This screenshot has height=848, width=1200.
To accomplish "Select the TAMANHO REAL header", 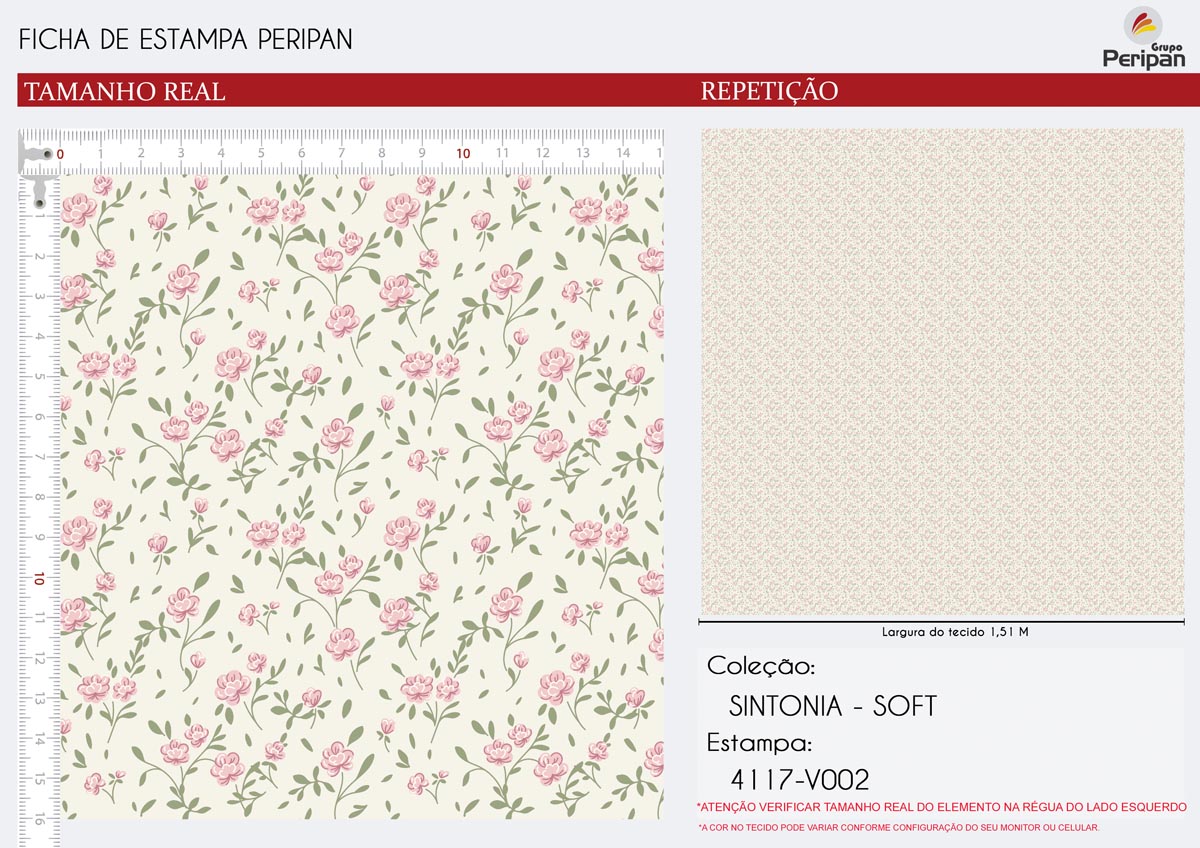I will [x=124, y=92].
